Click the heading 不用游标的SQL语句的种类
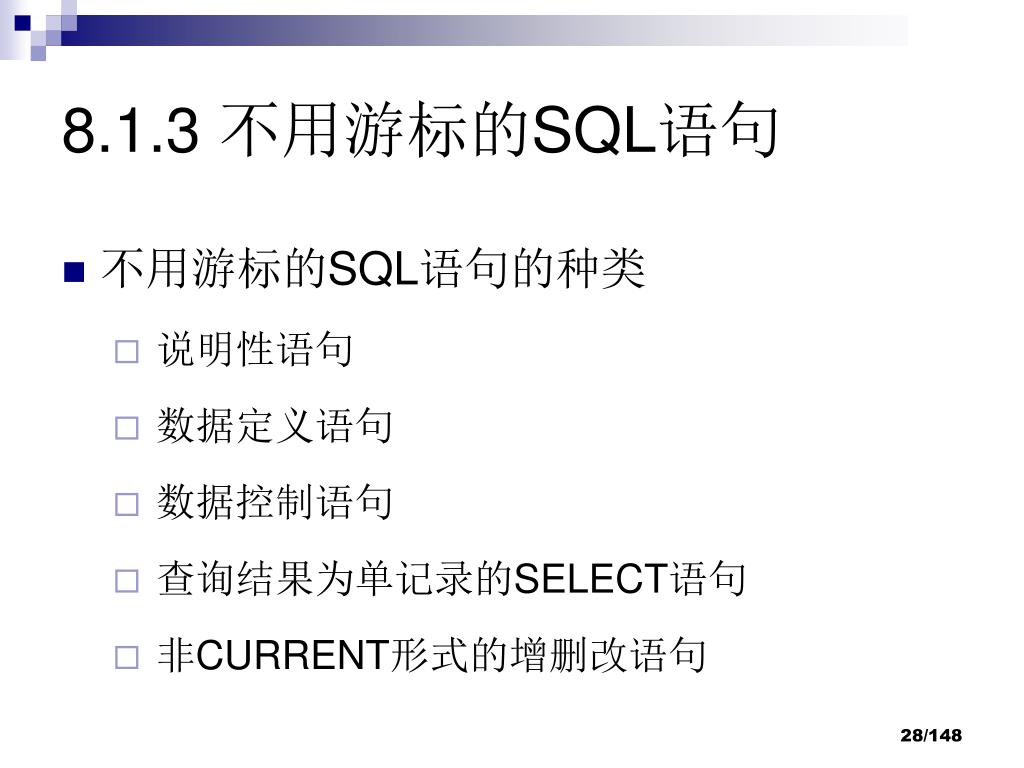 pos(374,268)
